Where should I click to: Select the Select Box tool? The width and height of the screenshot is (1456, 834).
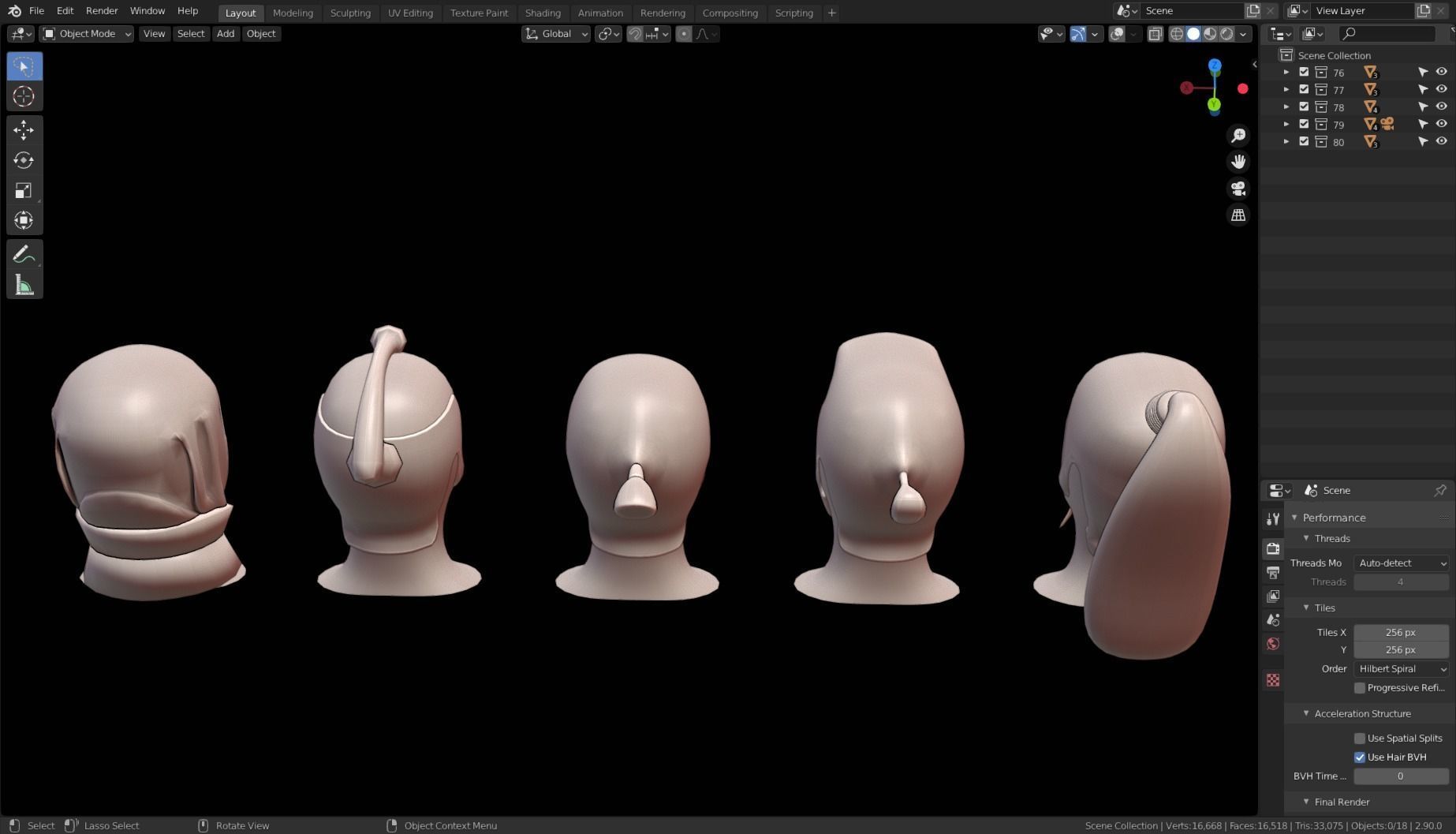click(x=24, y=66)
